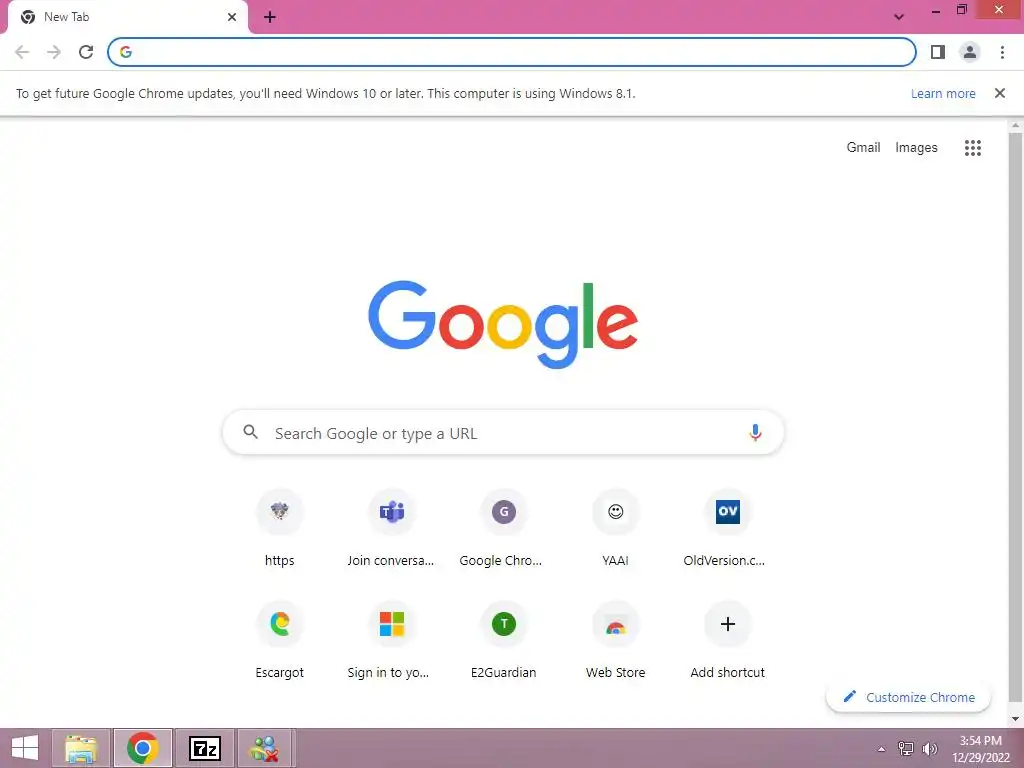Click the back navigation arrow
This screenshot has height=768, width=1024.
22,52
